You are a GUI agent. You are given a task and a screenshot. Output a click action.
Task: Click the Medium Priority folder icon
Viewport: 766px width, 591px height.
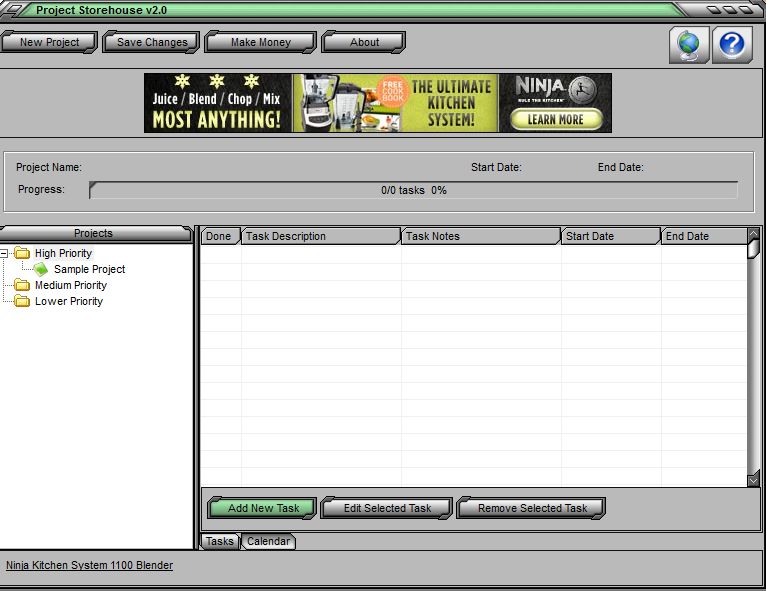pos(22,285)
